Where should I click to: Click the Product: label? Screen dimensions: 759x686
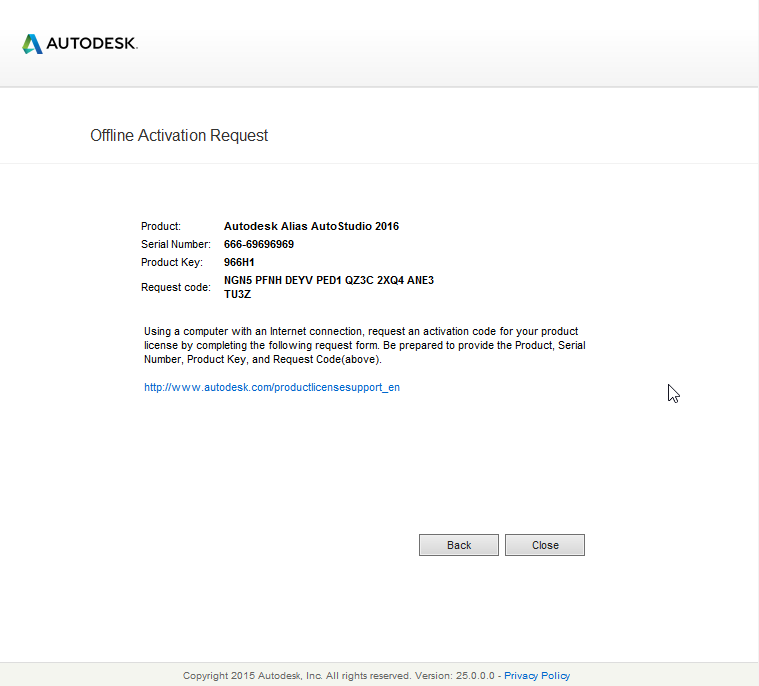coord(161,226)
